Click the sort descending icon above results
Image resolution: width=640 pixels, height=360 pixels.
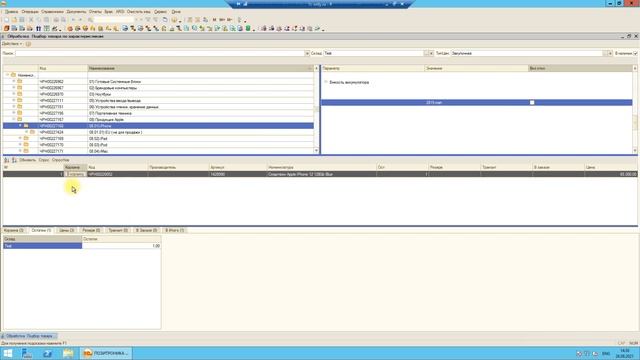(x=14, y=160)
